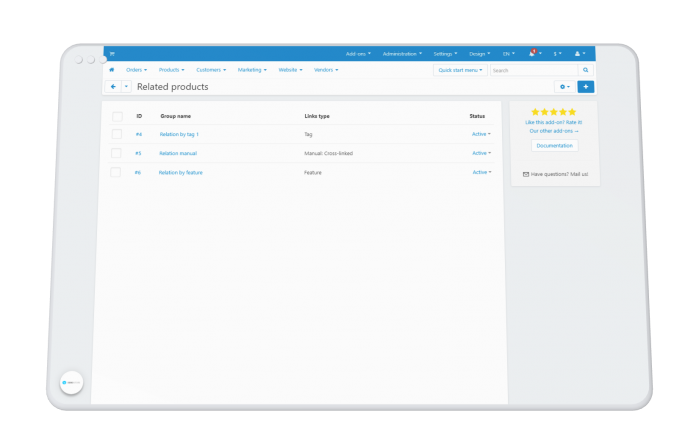Open the EN language dropdown
Viewport: 700px width, 445px height.
click(508, 54)
